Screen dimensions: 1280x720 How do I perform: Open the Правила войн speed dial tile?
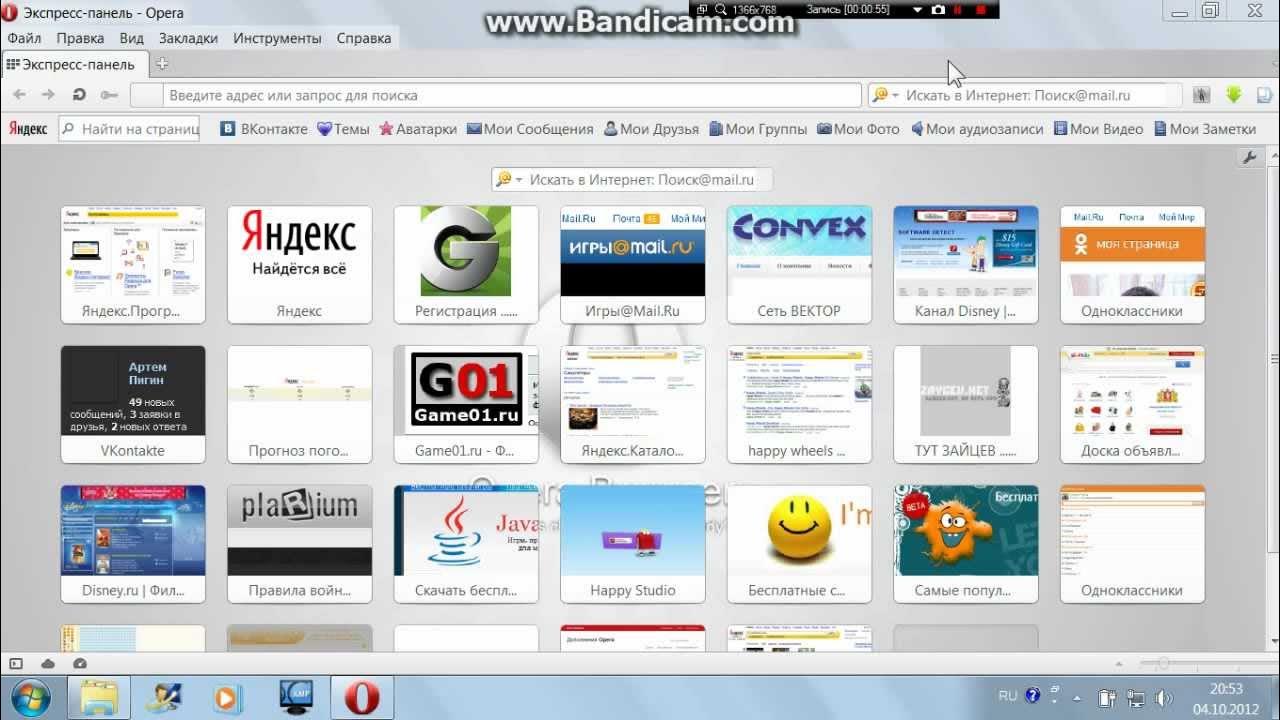pos(299,545)
